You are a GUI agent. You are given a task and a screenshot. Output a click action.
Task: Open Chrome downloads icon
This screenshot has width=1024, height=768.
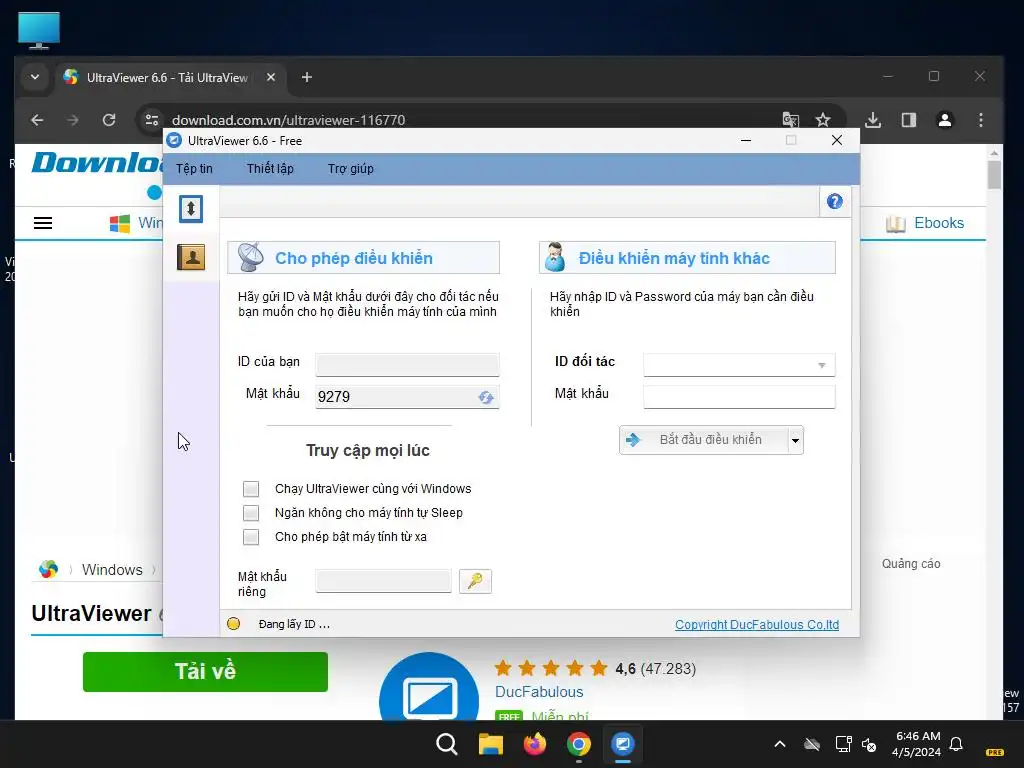[x=873, y=120]
